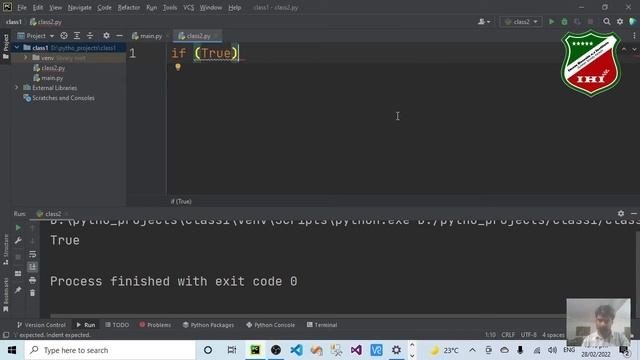Screen dimensions: 640x360
Task: Select Scratches and Consoles
Action: [59, 98]
